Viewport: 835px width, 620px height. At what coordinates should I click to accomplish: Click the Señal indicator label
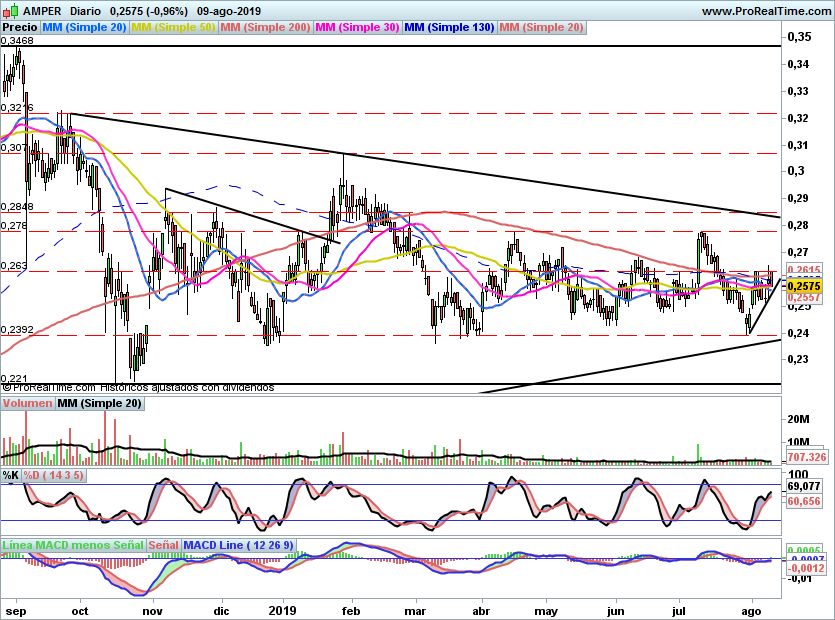pyautogui.click(x=164, y=546)
